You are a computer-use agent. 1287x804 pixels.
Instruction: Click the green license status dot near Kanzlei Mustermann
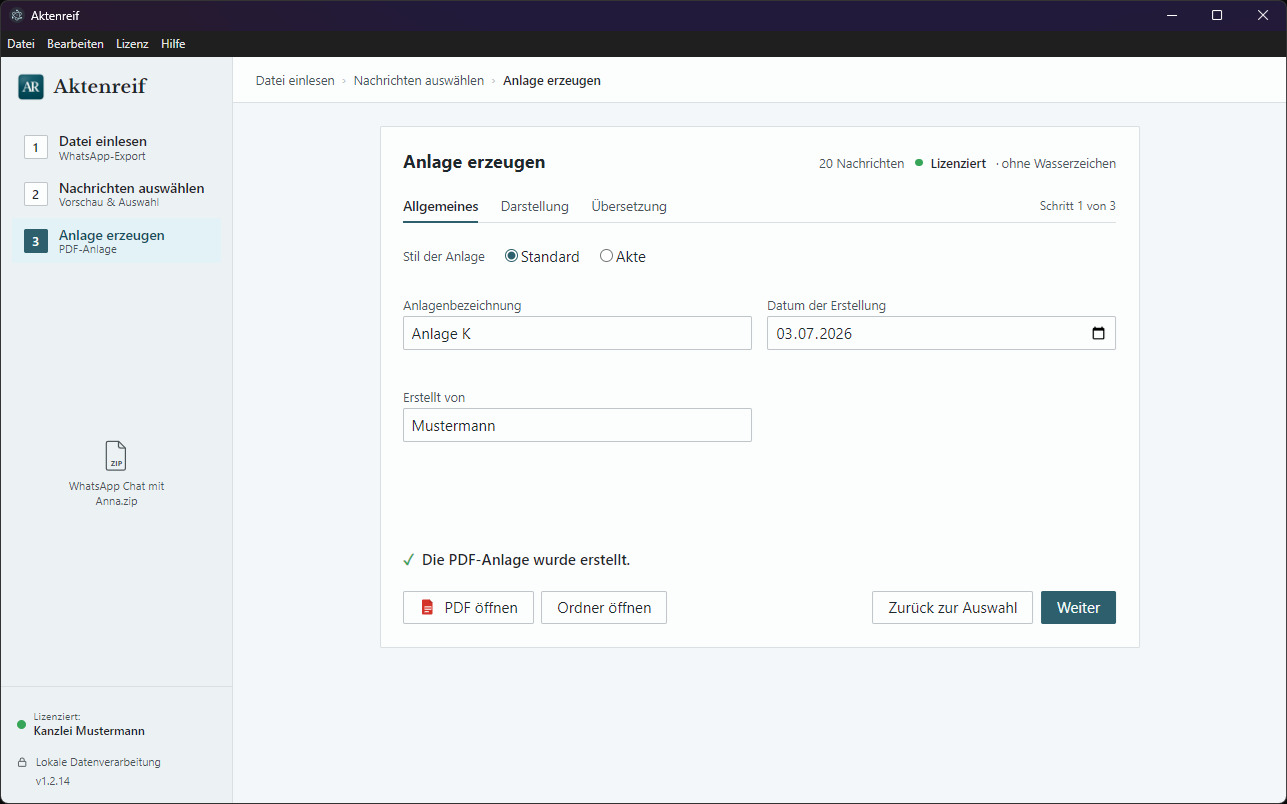[22, 724]
